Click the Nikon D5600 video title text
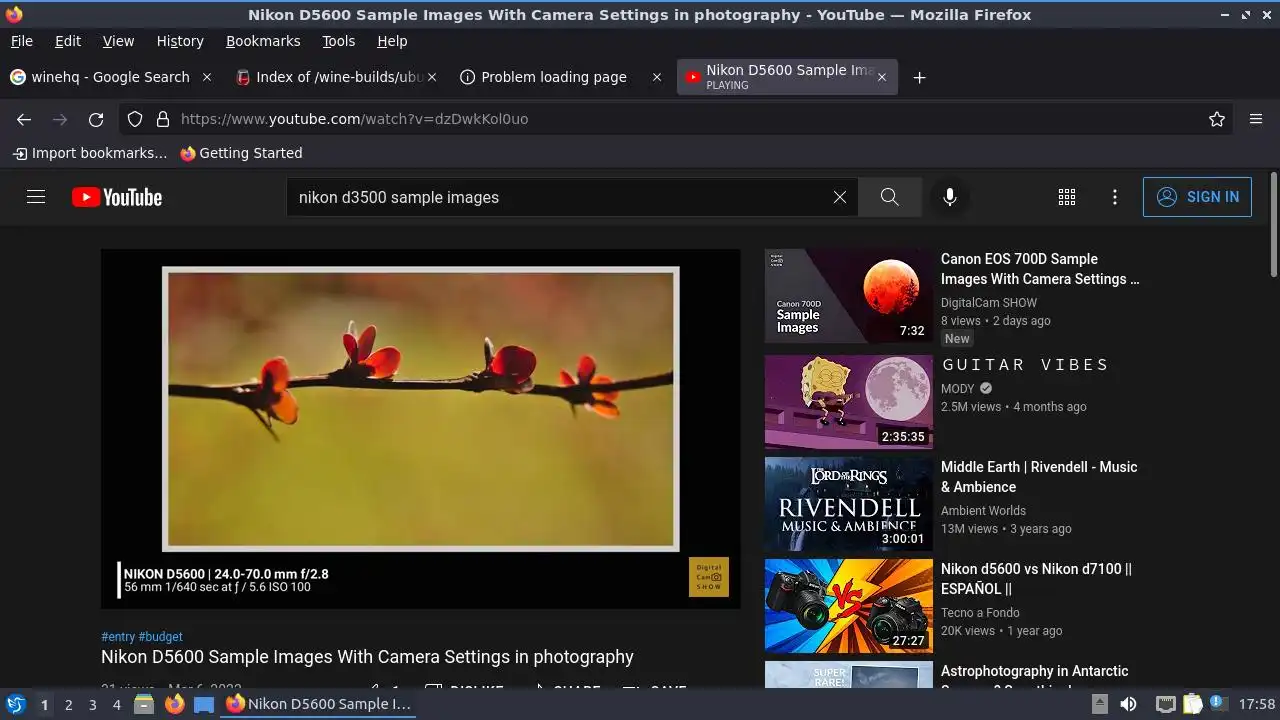1280x720 pixels. click(367, 657)
